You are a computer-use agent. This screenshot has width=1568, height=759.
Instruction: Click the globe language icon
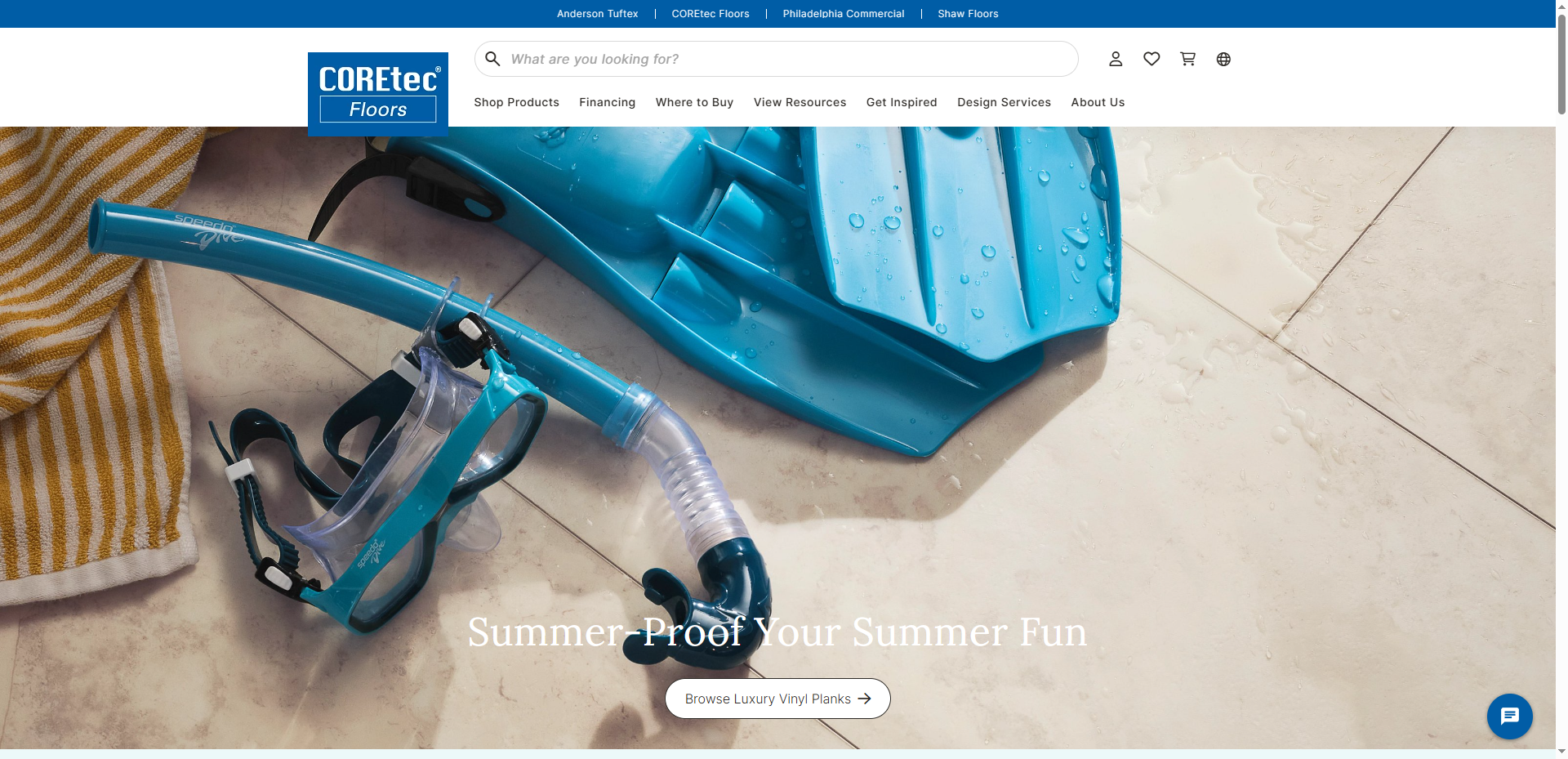[1223, 59]
